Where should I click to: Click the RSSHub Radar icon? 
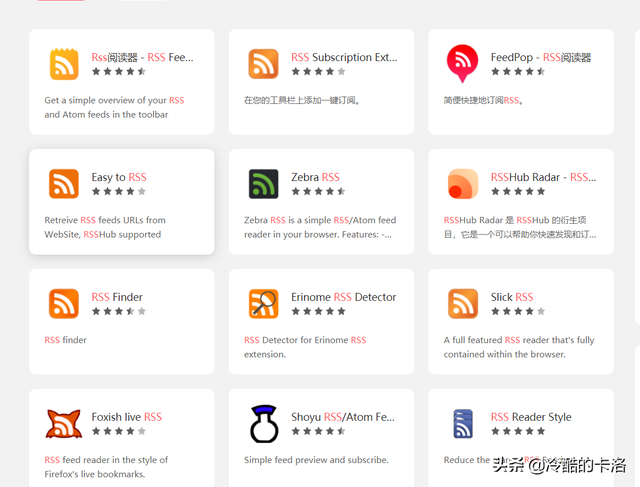pyautogui.click(x=463, y=184)
